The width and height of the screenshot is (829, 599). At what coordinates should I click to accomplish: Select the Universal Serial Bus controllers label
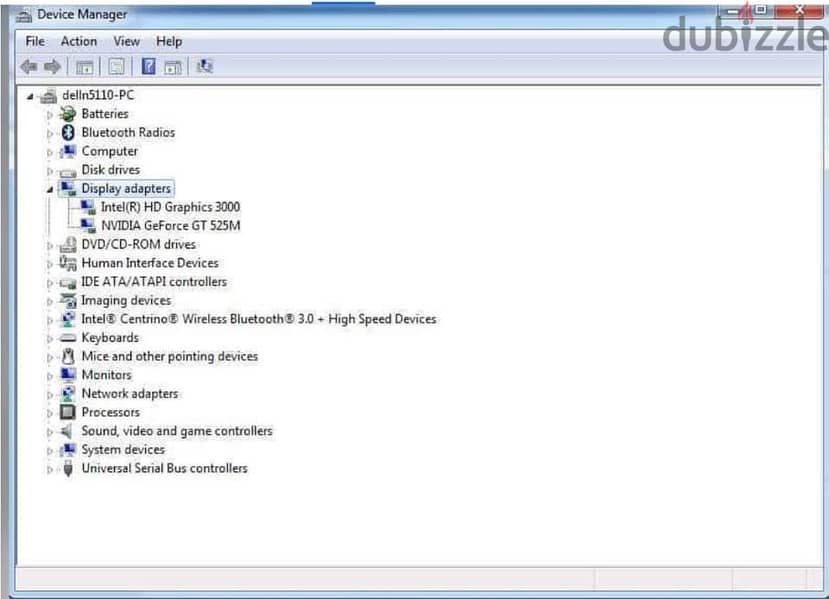pos(164,468)
